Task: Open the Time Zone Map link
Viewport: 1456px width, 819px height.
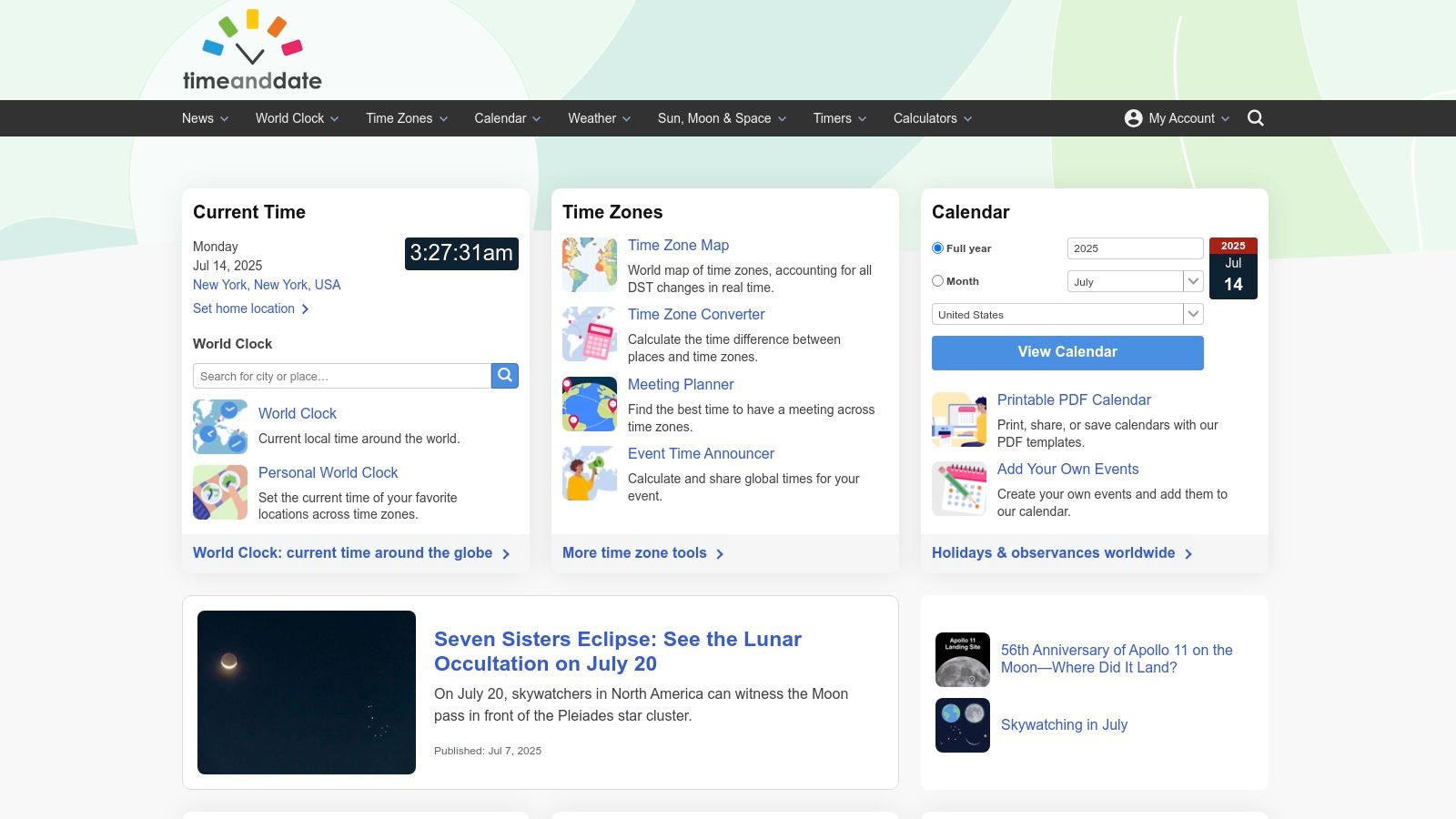Action: (x=678, y=246)
